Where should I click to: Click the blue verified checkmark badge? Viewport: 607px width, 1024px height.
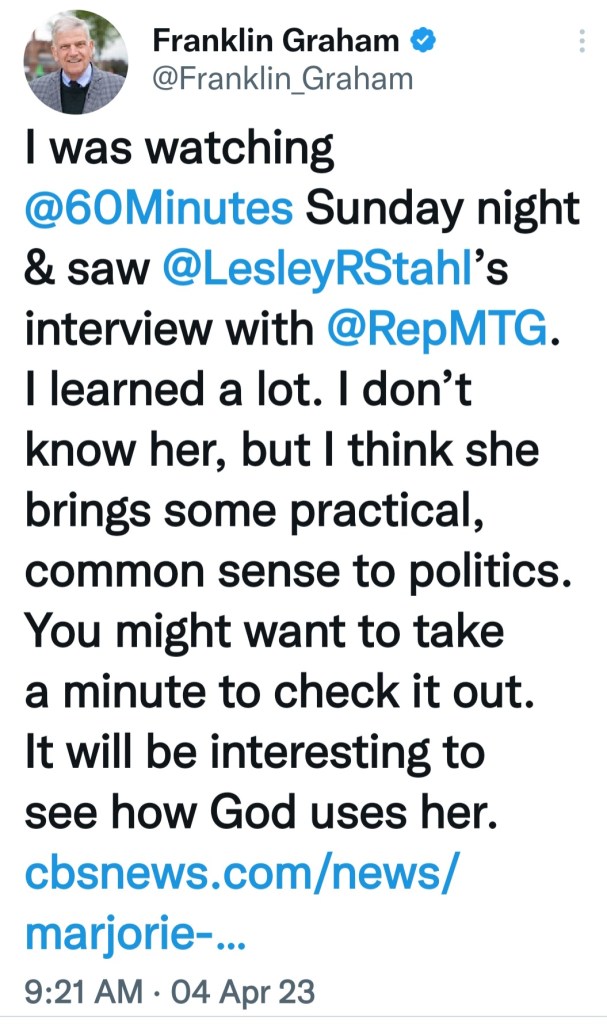click(424, 41)
